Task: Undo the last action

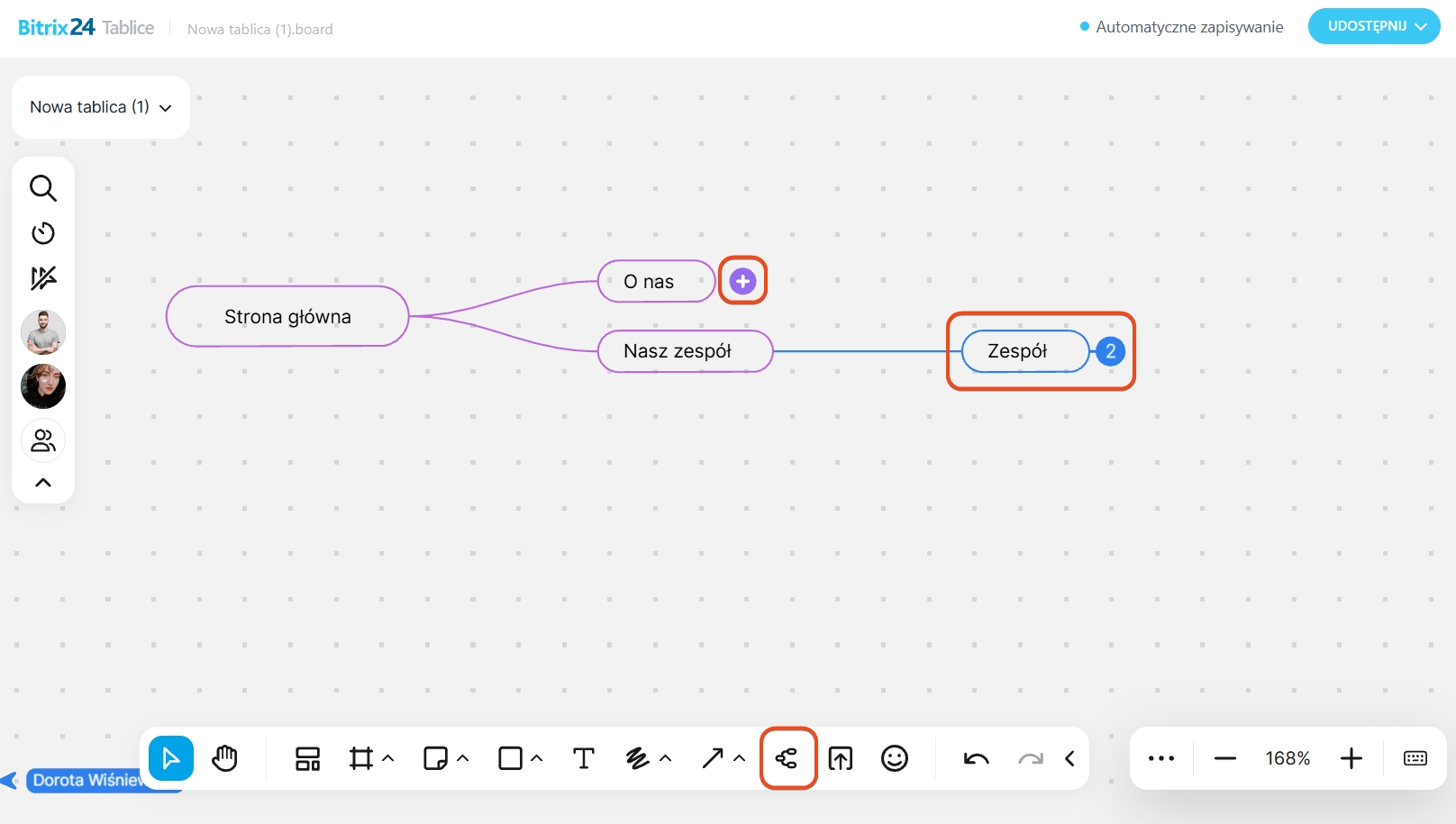Action: (x=976, y=758)
